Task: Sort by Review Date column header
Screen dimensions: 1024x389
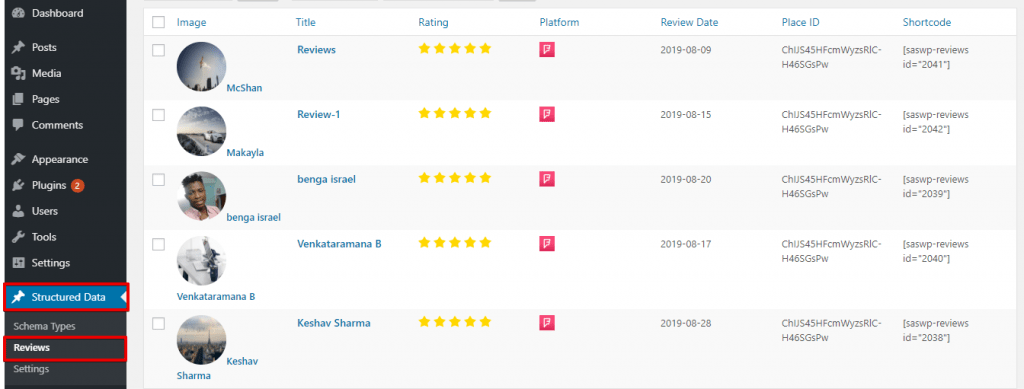Action: coord(689,22)
